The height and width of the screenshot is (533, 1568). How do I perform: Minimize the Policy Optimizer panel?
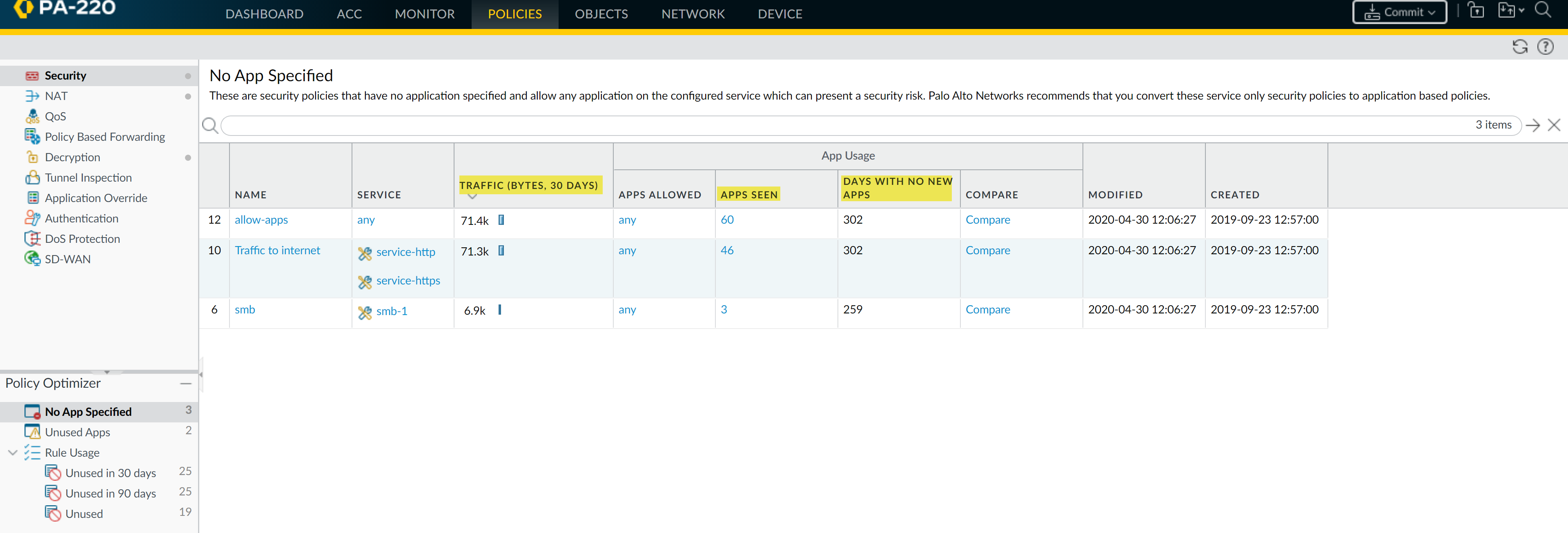click(186, 383)
